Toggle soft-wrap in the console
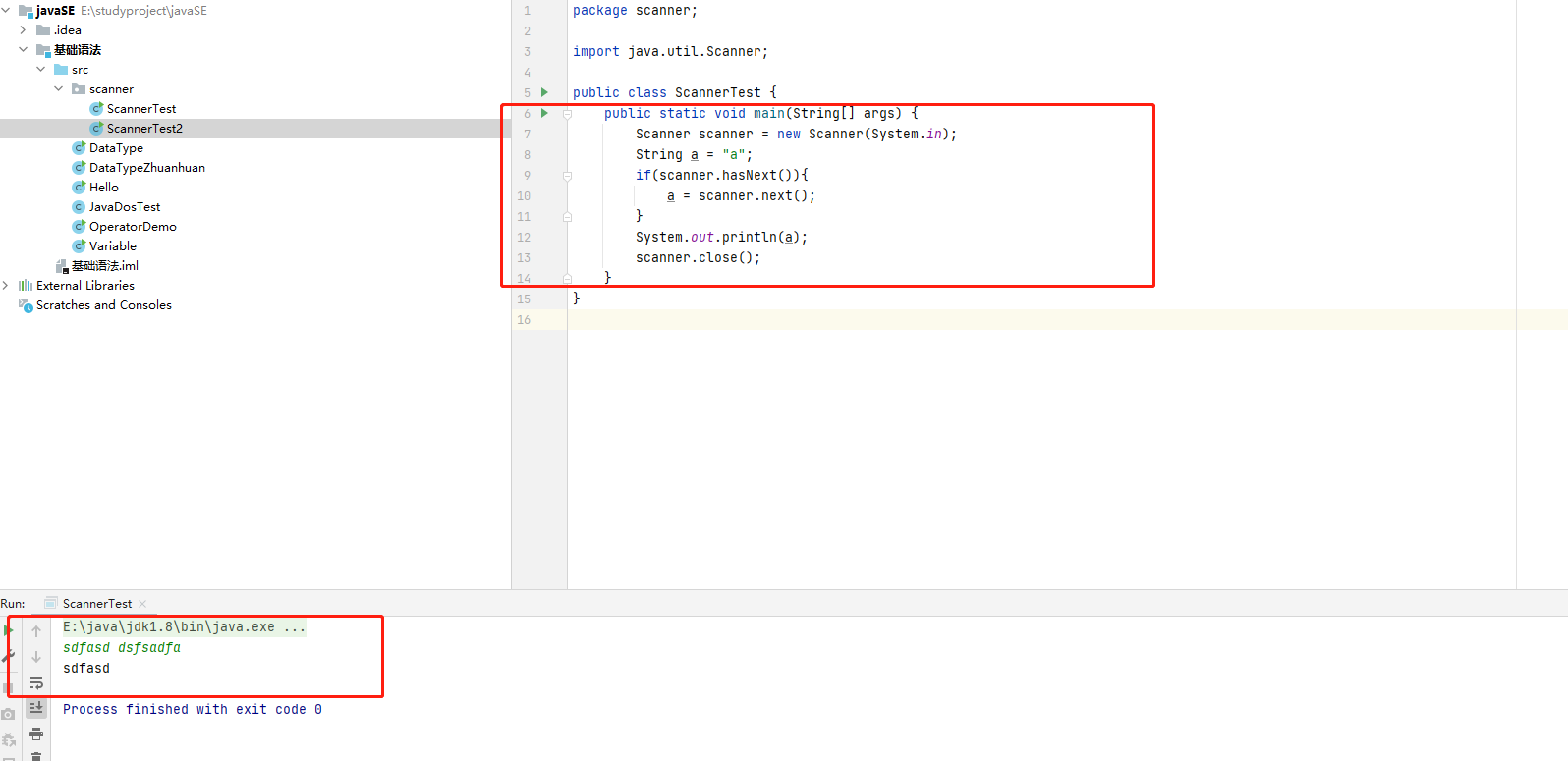The width and height of the screenshot is (1568, 761). pyautogui.click(x=36, y=682)
